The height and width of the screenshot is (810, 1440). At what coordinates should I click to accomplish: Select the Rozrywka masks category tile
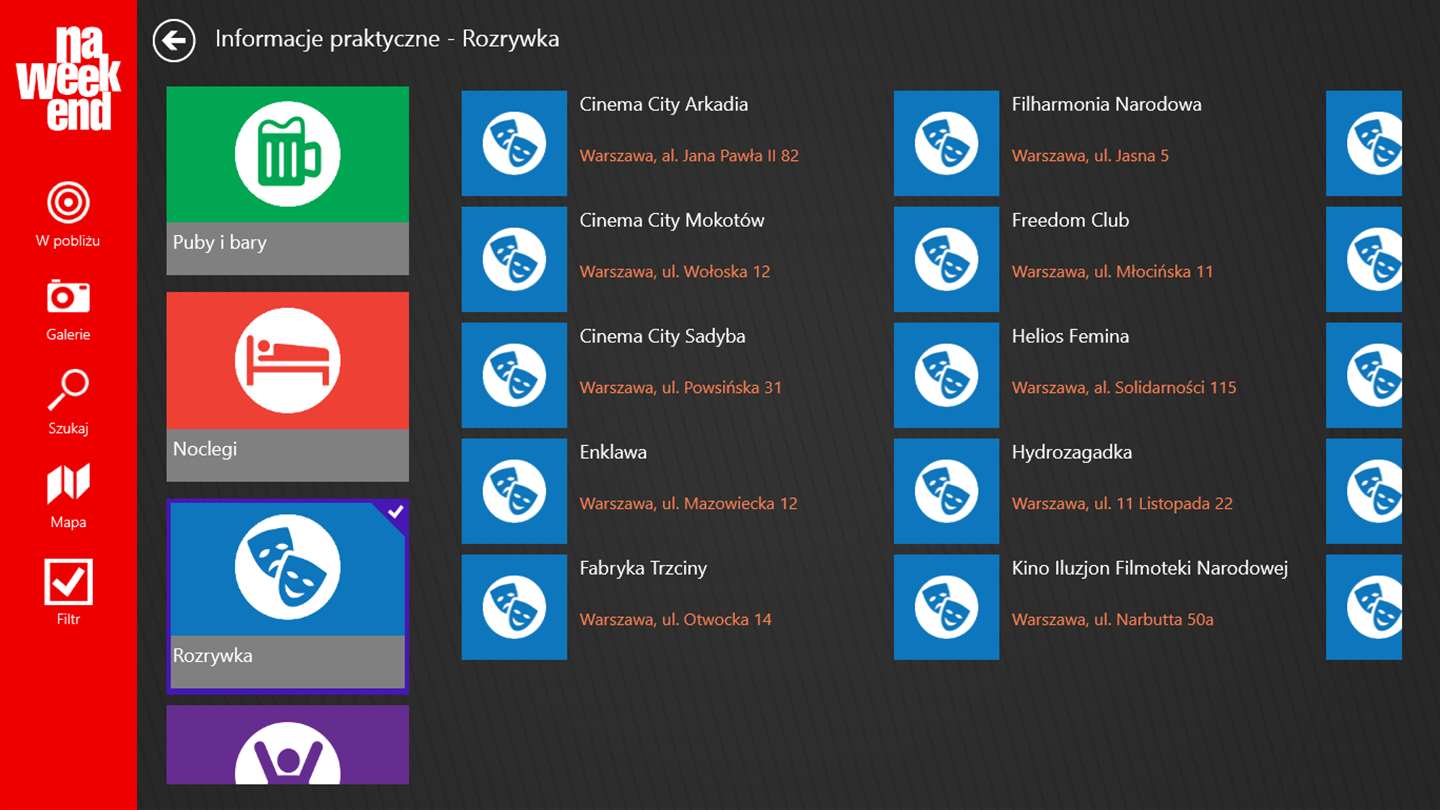288,596
